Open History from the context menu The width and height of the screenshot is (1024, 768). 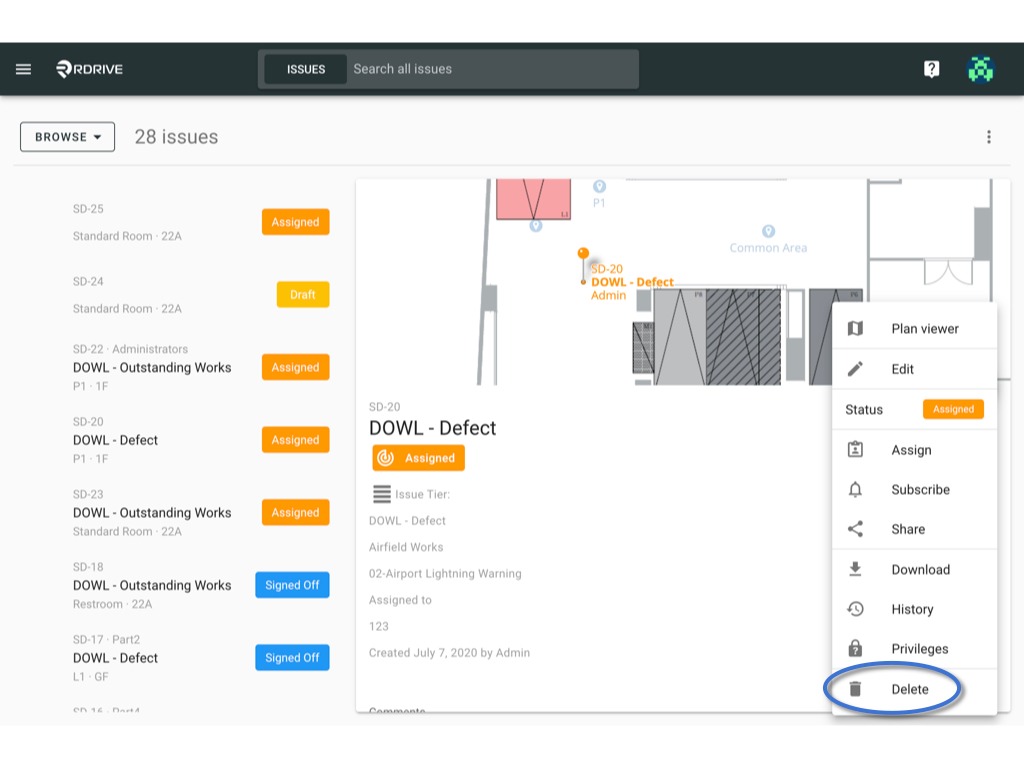[x=914, y=609]
